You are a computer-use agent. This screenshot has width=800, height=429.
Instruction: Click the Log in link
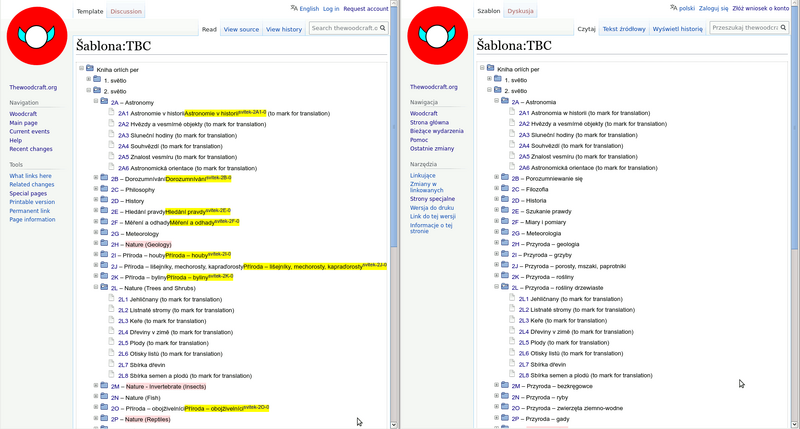click(x=331, y=9)
